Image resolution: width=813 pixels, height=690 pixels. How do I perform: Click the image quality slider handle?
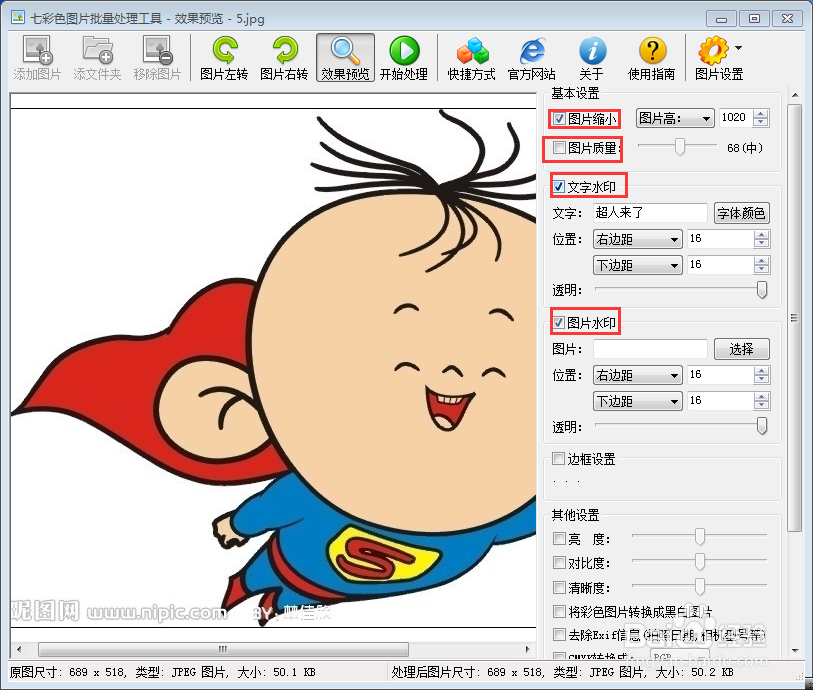point(680,147)
